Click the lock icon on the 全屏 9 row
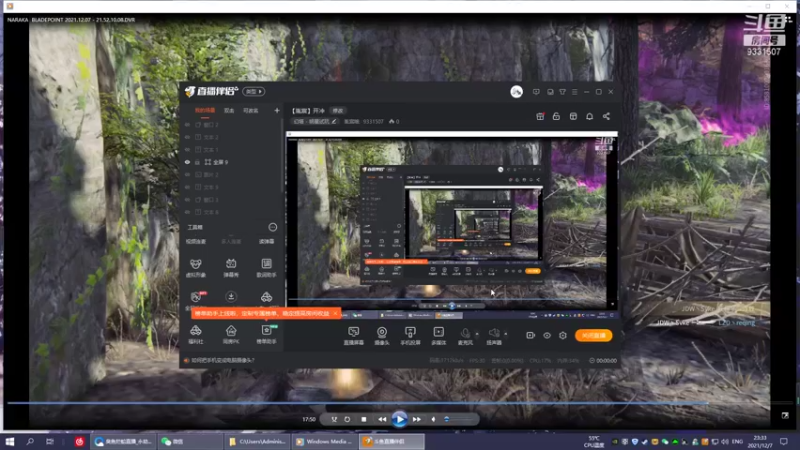The image size is (800, 450). [197, 162]
